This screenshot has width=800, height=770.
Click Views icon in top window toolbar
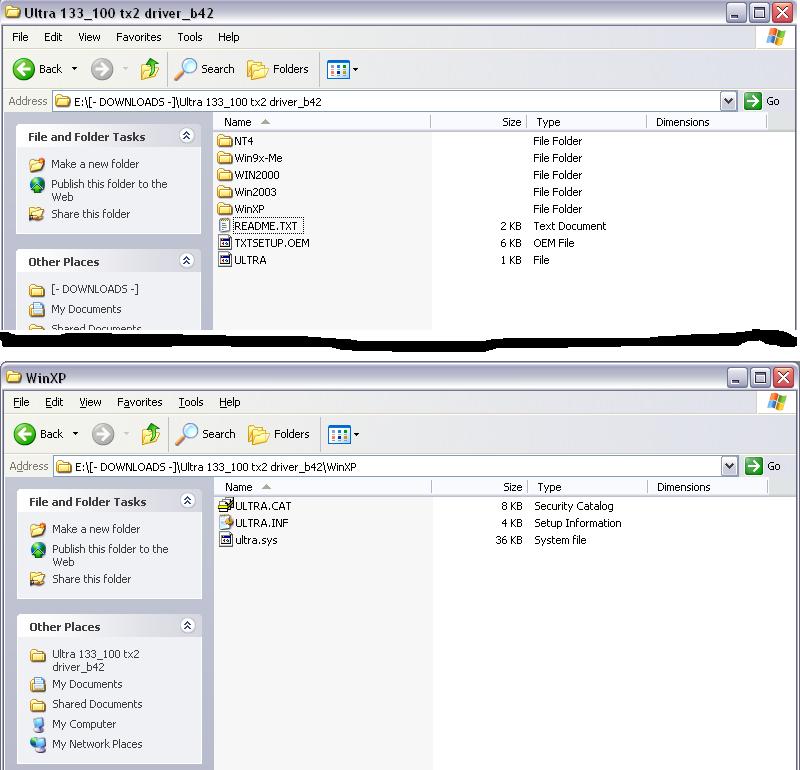click(338, 69)
